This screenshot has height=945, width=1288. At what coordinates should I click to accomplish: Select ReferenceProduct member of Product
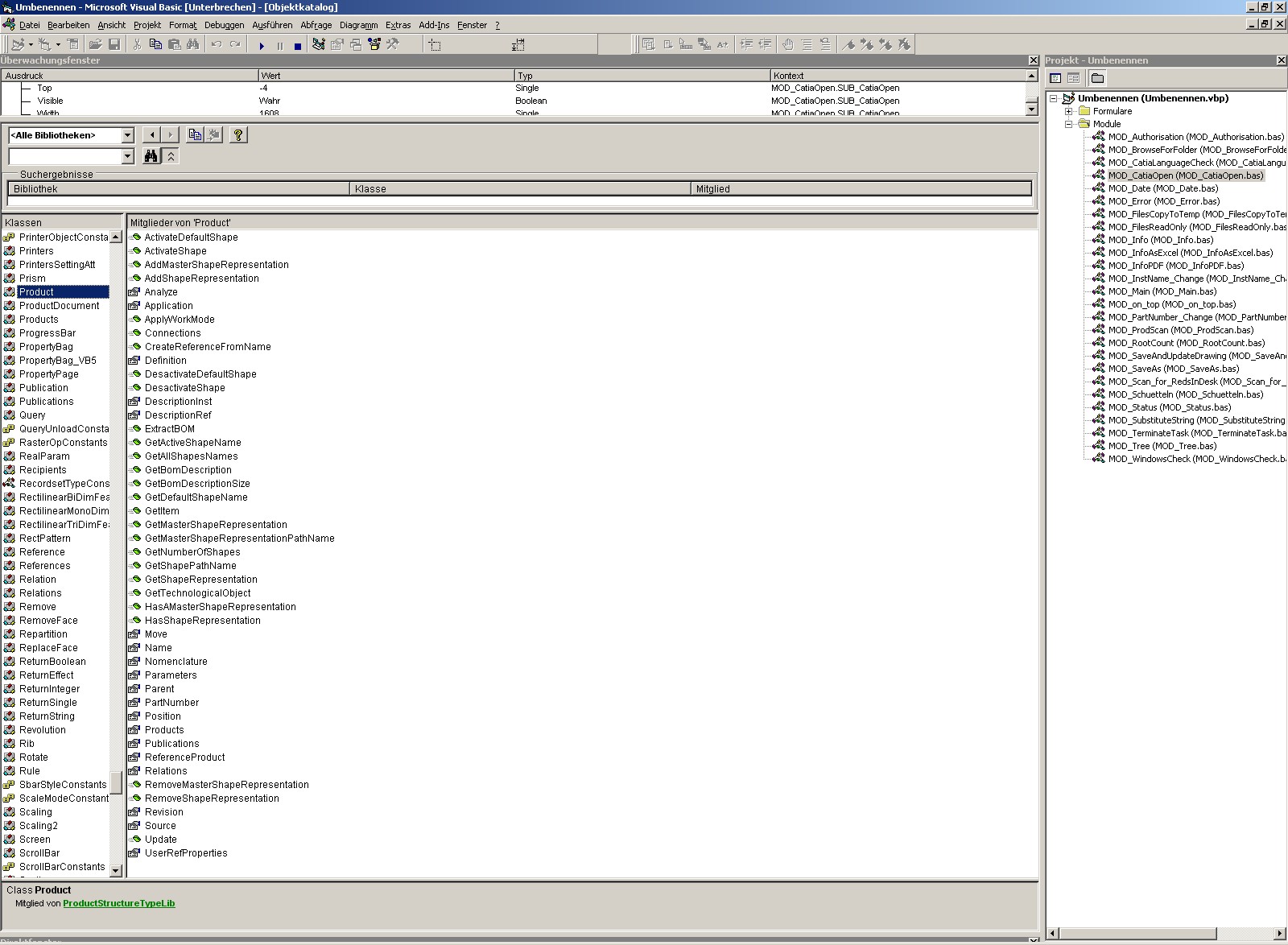[184, 757]
